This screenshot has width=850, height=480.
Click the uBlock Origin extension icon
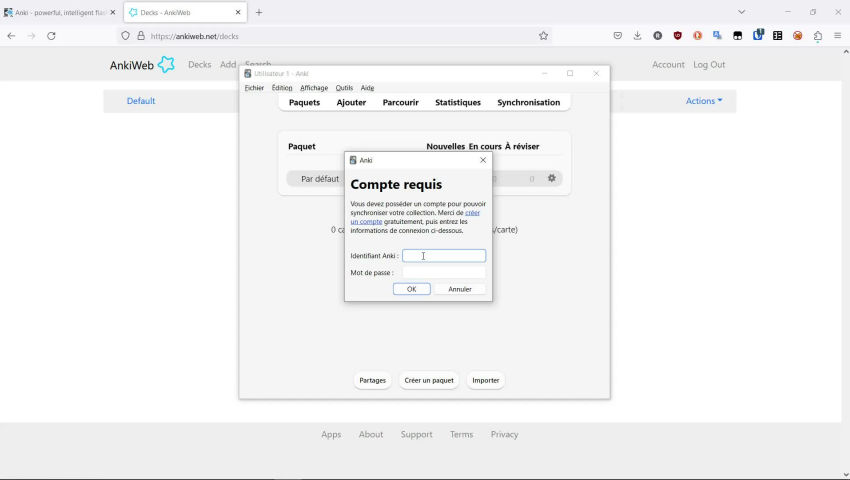click(x=678, y=35)
